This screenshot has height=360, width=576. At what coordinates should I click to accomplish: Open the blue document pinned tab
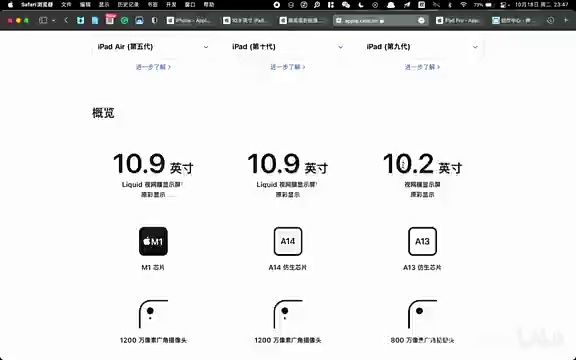pyautogui.click(x=95, y=21)
